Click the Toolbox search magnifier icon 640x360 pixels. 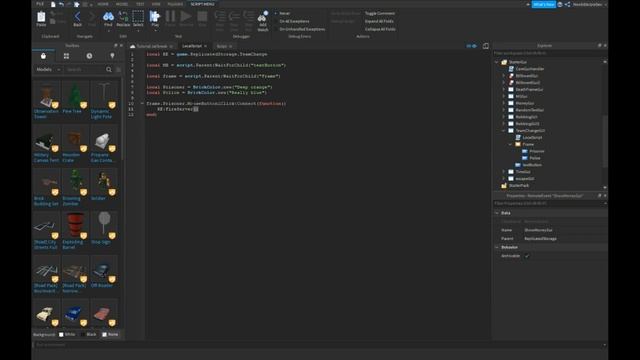coord(109,70)
